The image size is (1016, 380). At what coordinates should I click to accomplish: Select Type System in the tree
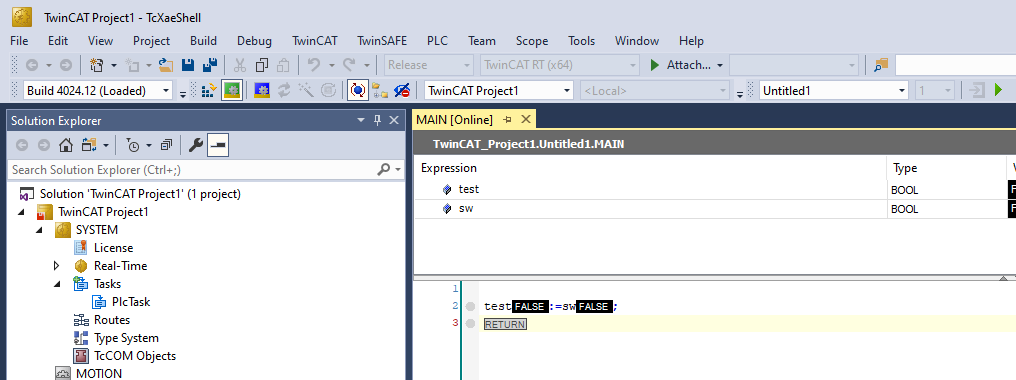126,338
